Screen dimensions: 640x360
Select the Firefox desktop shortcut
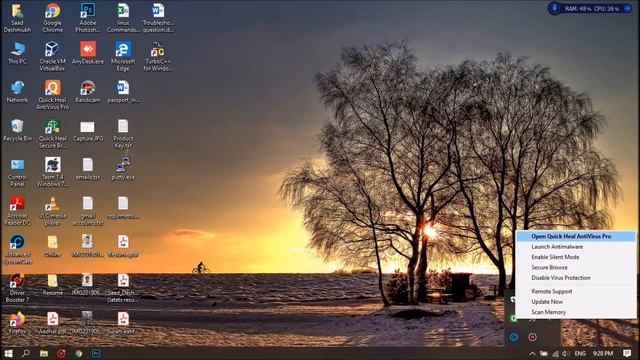tap(17, 323)
